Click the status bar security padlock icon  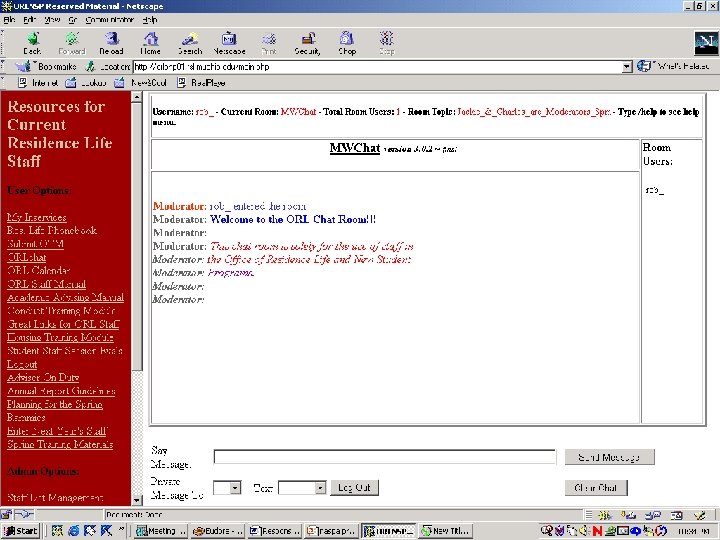pyautogui.click(x=6, y=514)
